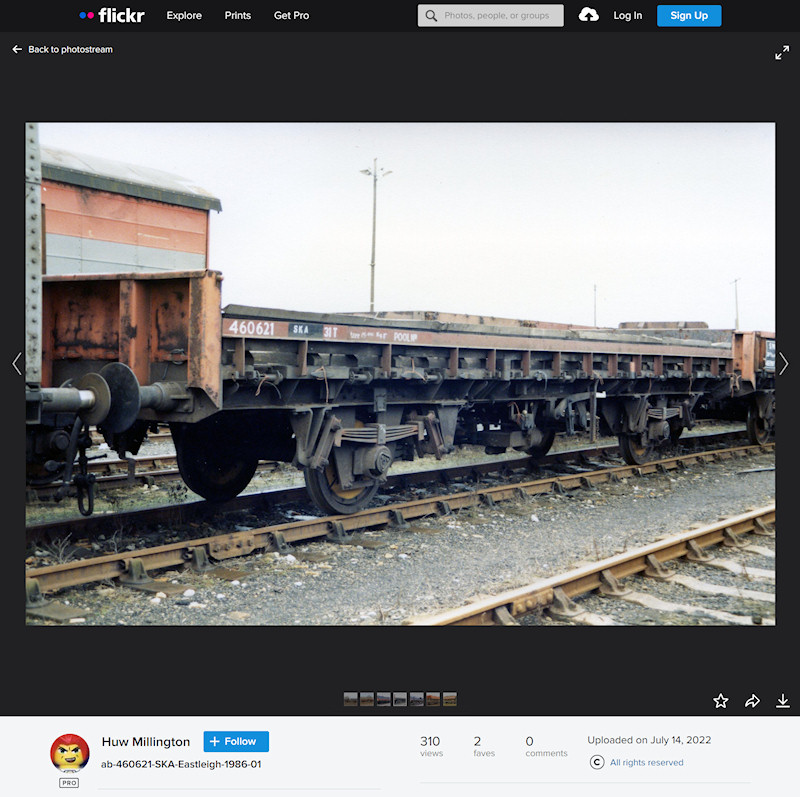800x797 pixels.
Task: Select the first thumbnail in filmstrip
Action: click(x=350, y=699)
